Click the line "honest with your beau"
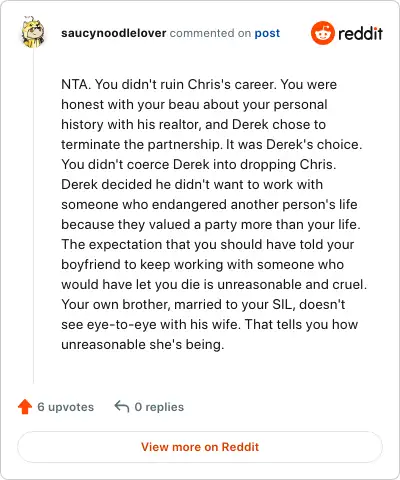This screenshot has width=400, height=480. pos(194,105)
